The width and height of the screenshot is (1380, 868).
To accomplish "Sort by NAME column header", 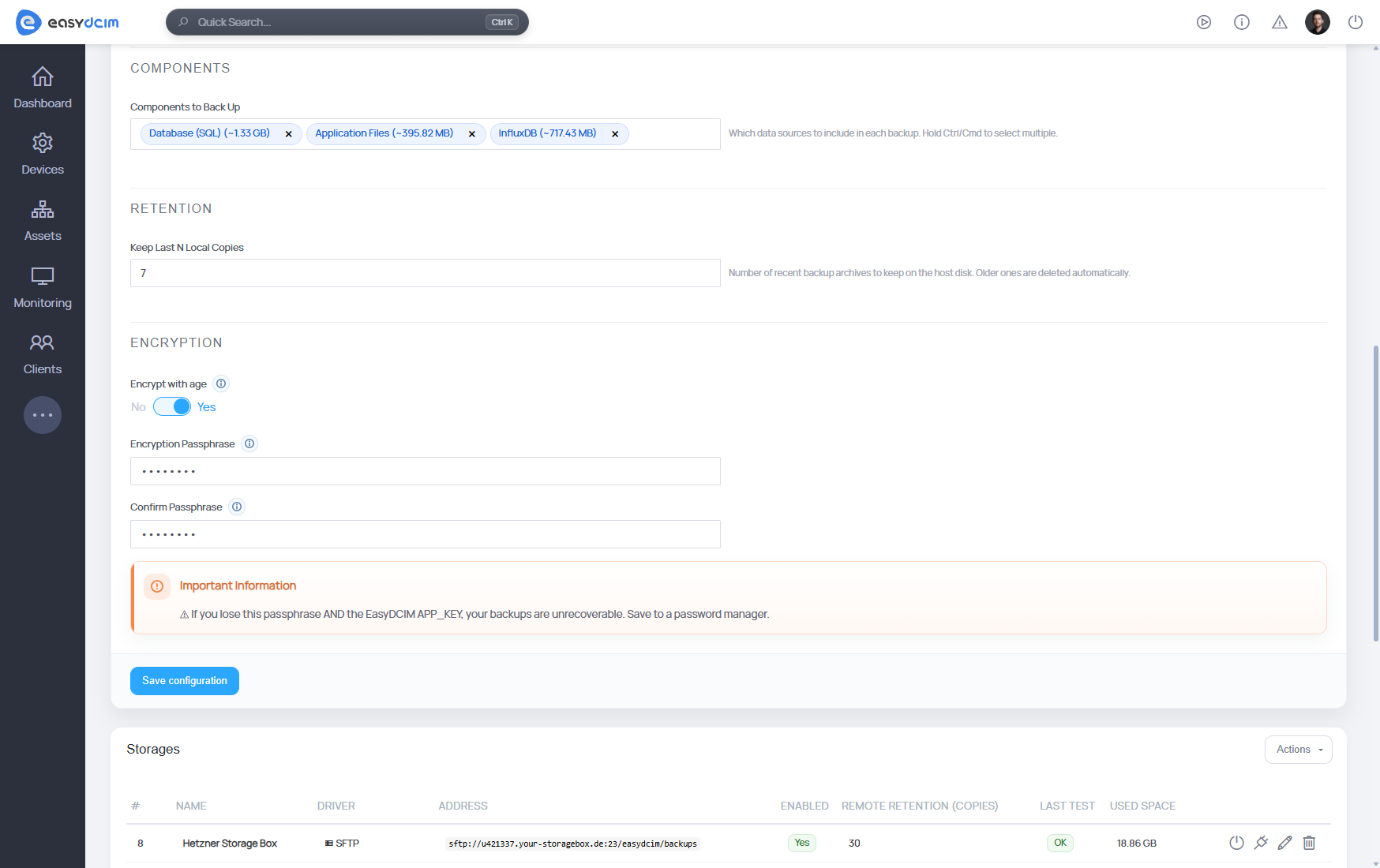I will click(x=191, y=806).
